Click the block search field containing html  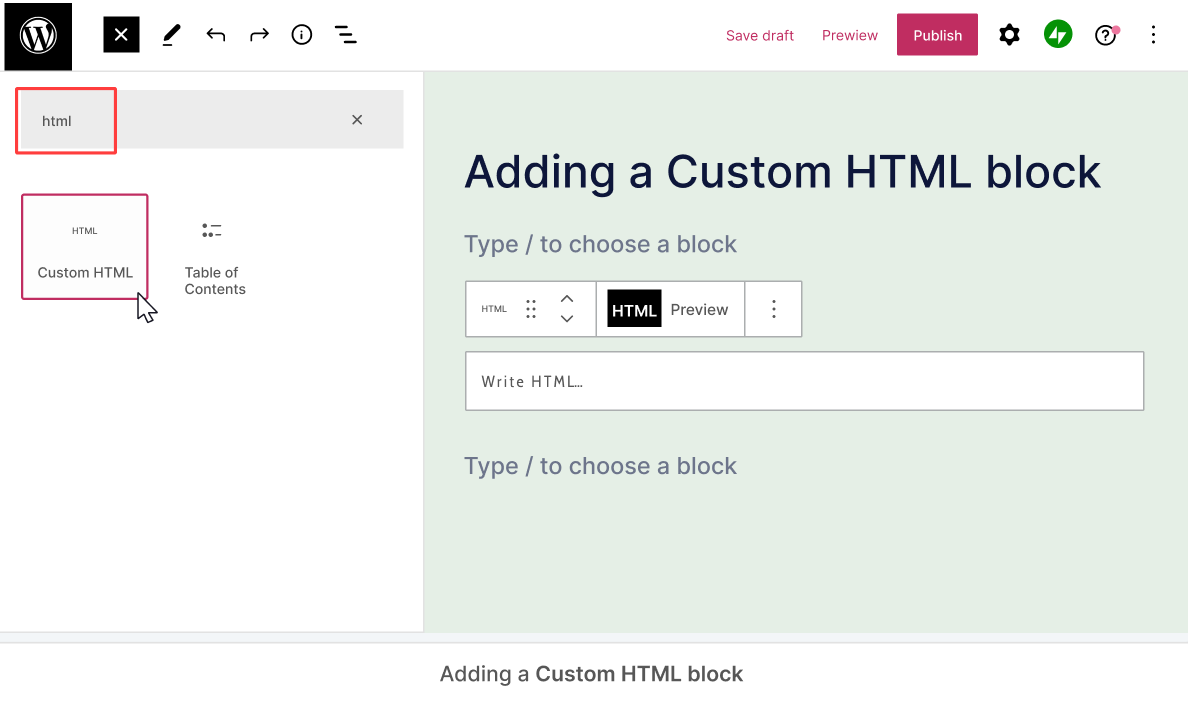(x=211, y=120)
